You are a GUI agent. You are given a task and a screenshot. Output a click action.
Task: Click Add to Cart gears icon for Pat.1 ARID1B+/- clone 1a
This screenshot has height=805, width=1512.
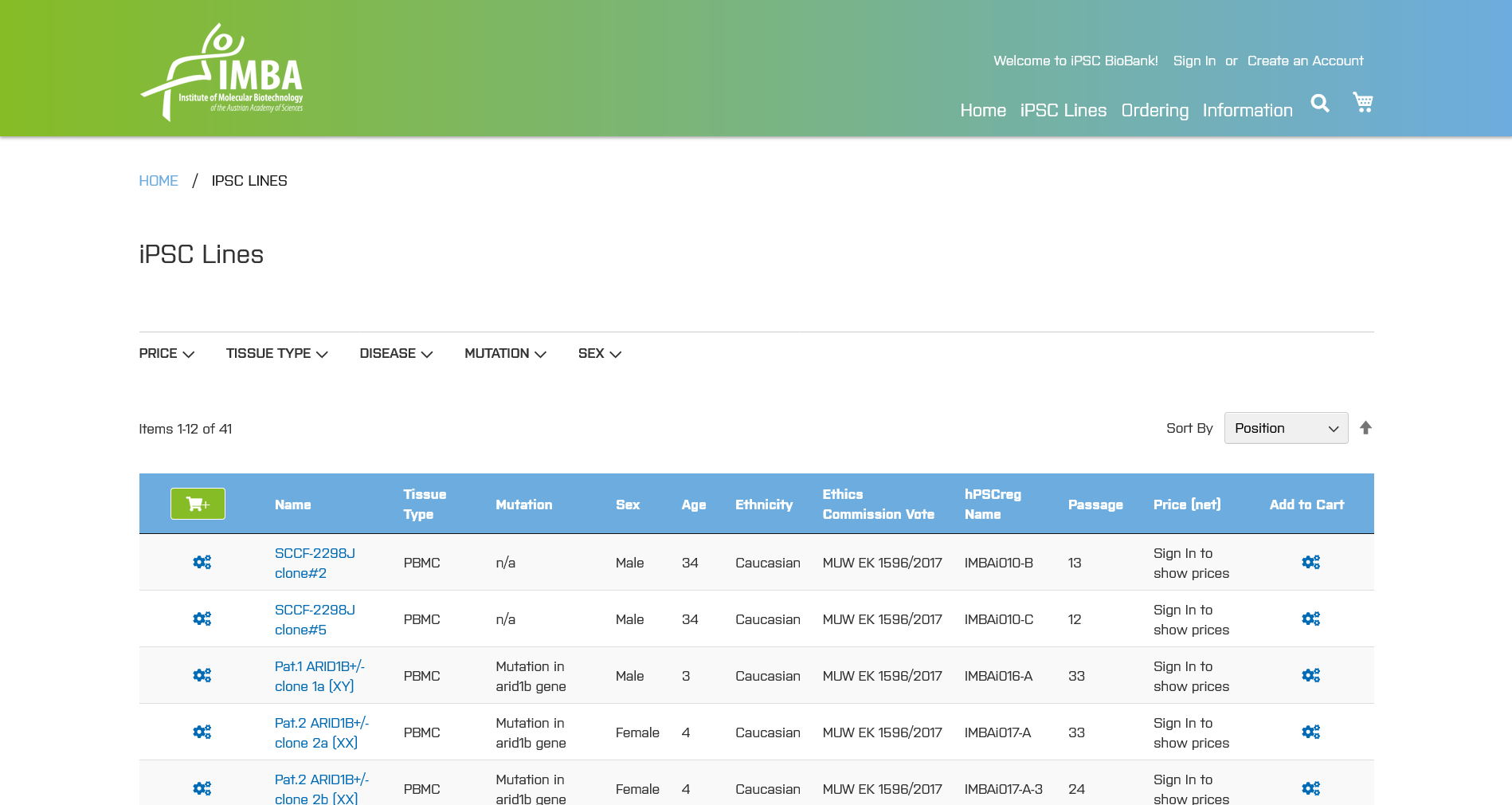pyautogui.click(x=1310, y=676)
